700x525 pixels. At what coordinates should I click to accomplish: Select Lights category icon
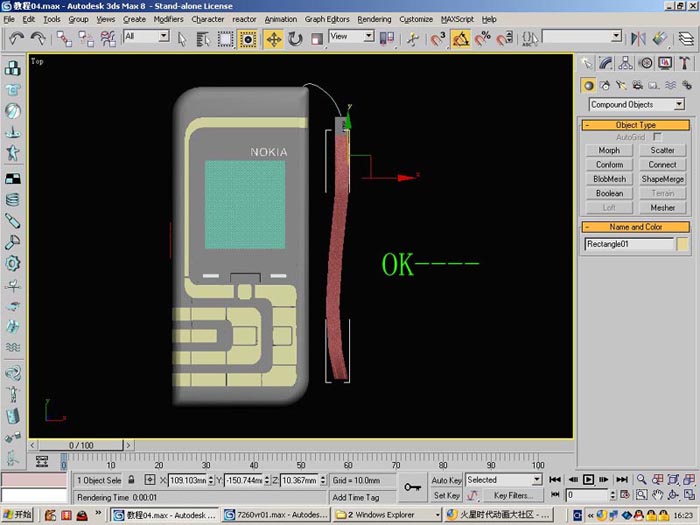tap(621, 85)
